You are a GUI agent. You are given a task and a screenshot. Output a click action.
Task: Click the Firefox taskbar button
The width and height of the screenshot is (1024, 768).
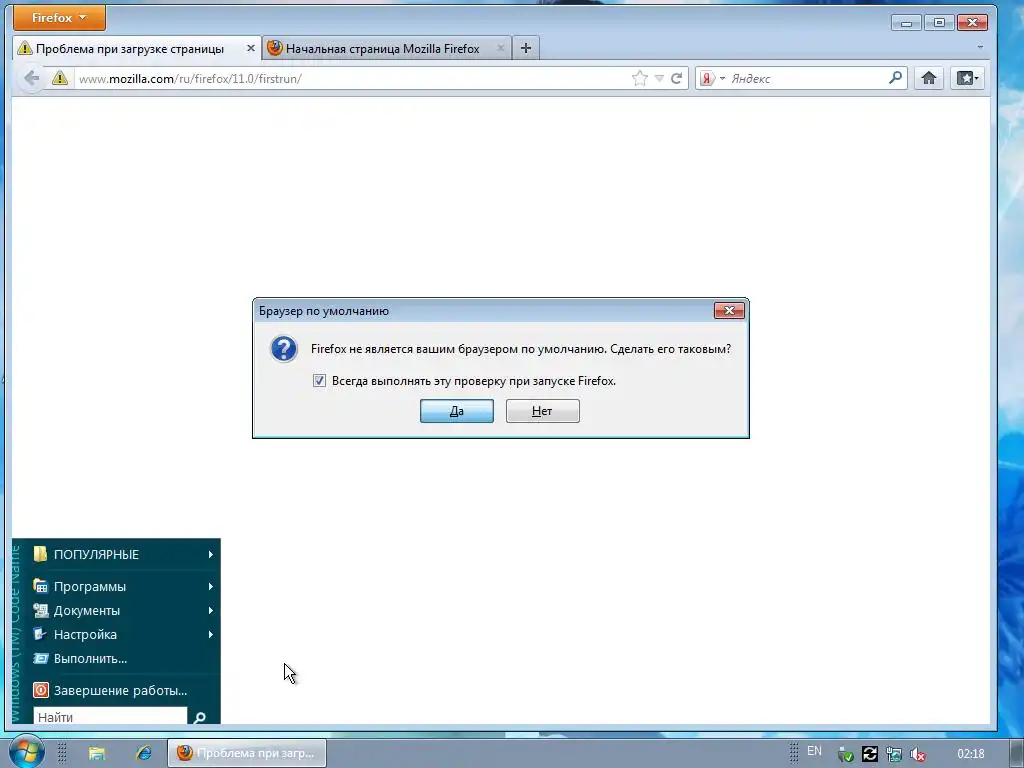(x=247, y=753)
